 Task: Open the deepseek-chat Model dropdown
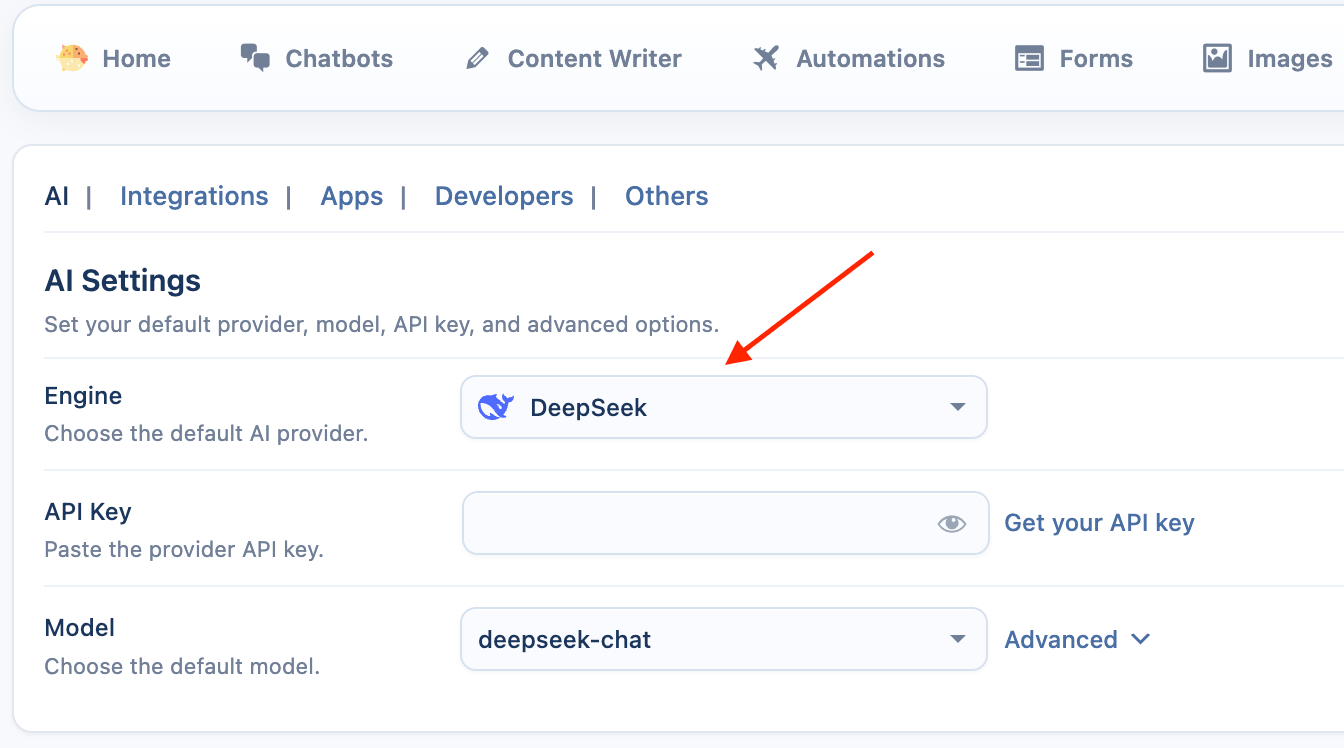(x=723, y=639)
